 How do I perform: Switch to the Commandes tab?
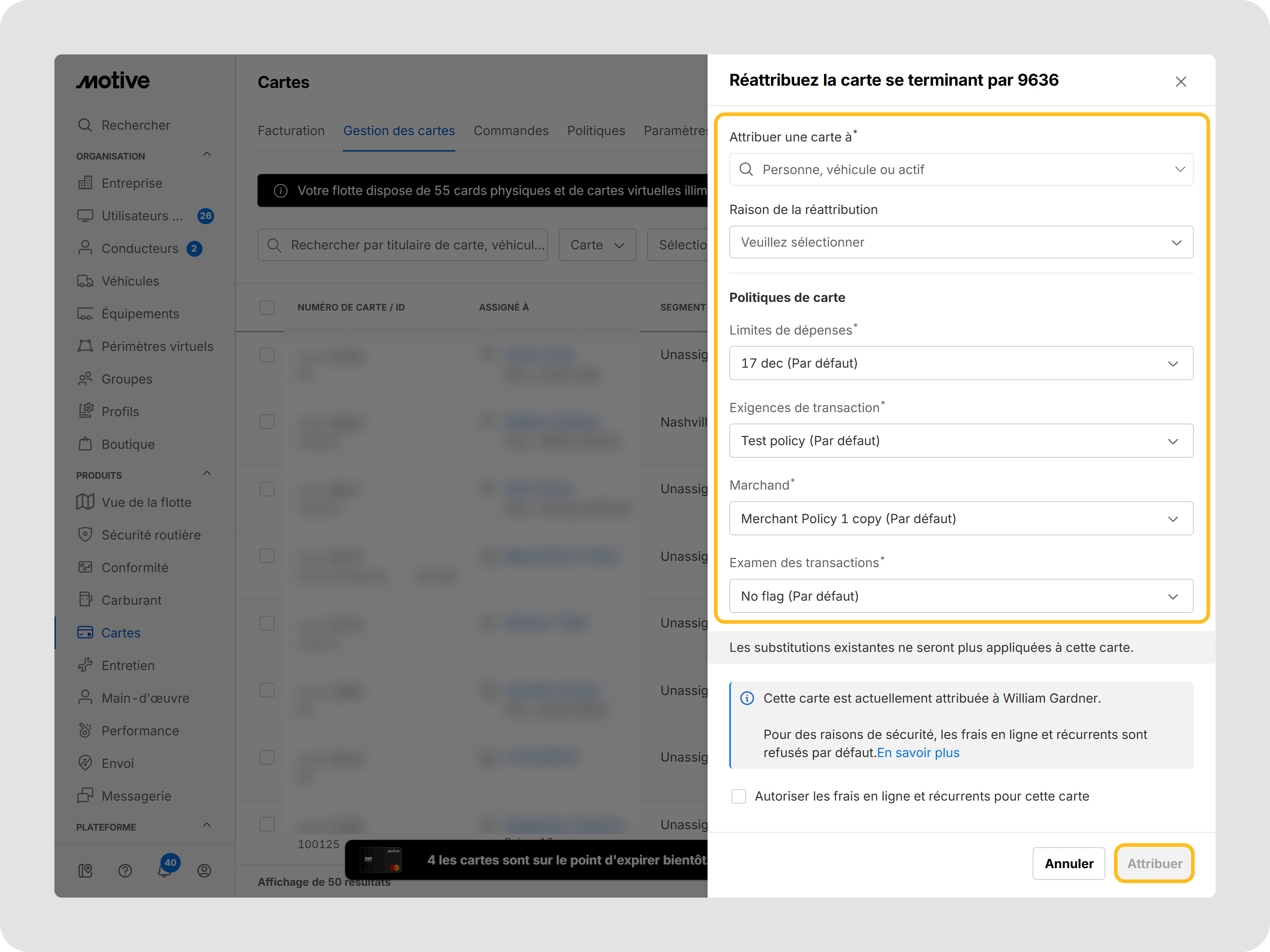pos(511,131)
